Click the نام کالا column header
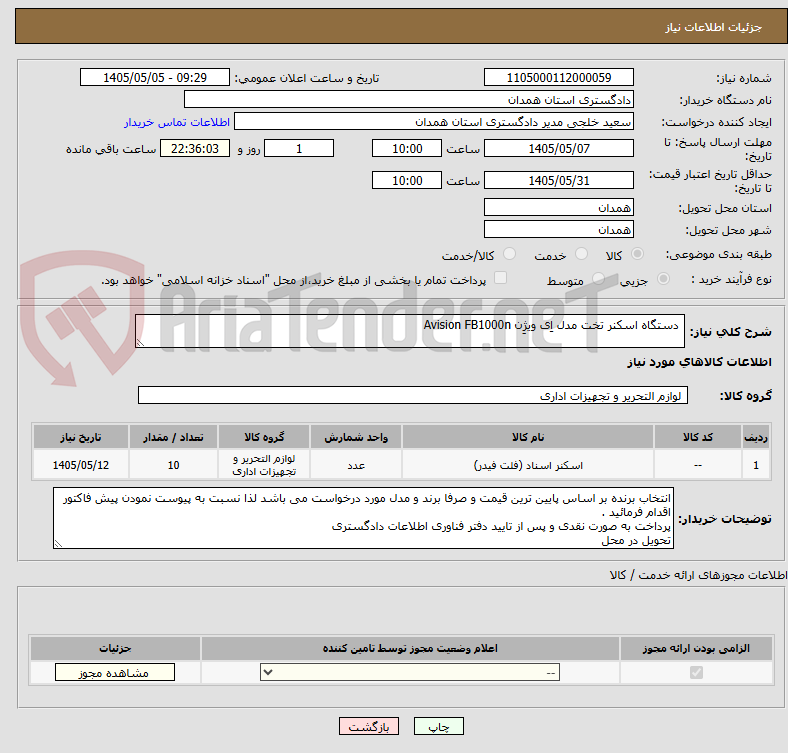This screenshot has height=753, width=788. [x=528, y=437]
